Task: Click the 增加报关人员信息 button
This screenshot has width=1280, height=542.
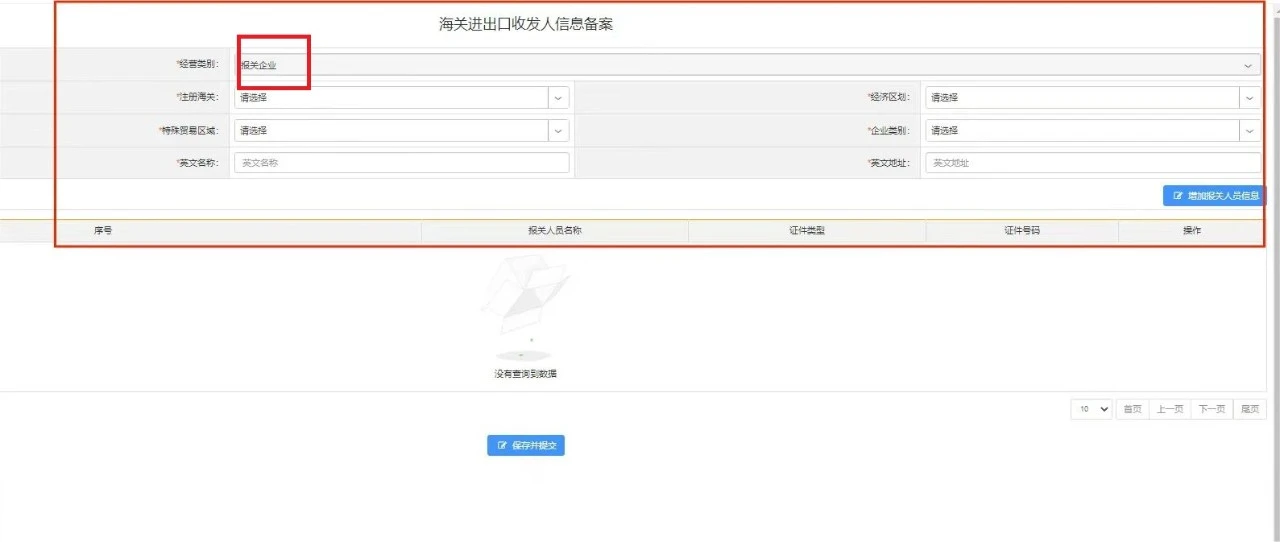Action: (x=1214, y=196)
